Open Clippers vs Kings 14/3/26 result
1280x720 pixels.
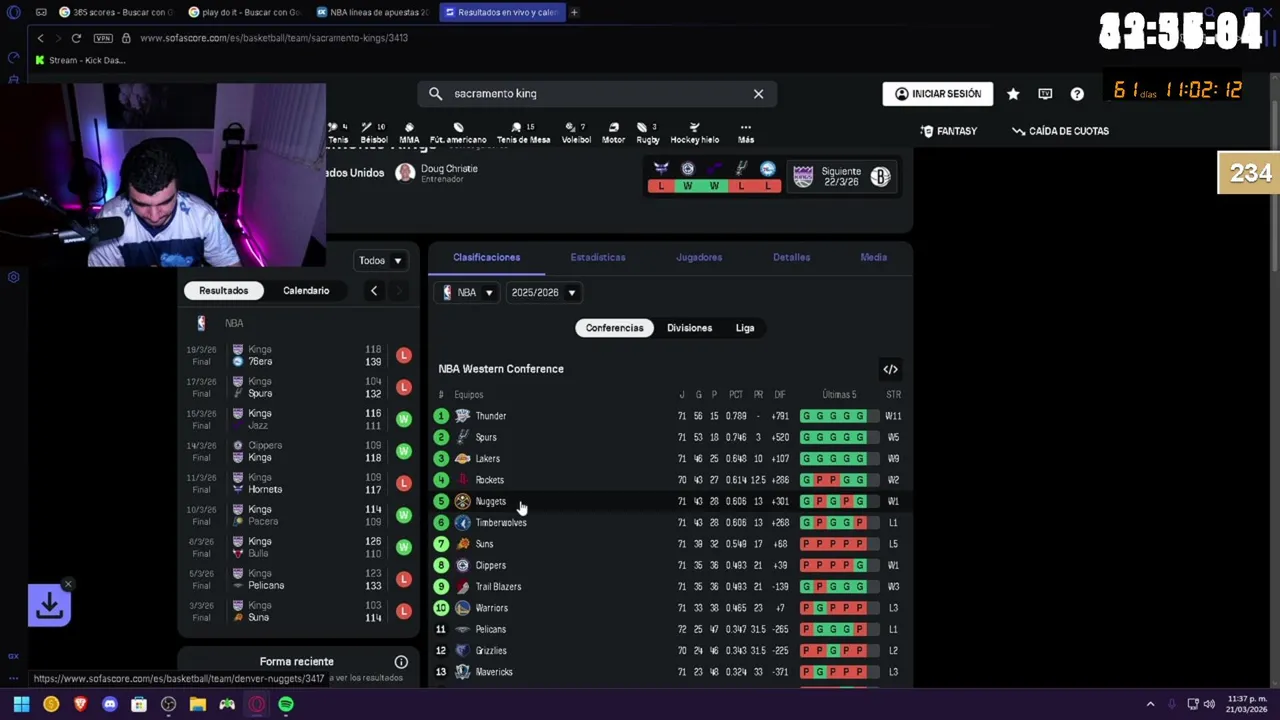pyautogui.click(x=299, y=452)
